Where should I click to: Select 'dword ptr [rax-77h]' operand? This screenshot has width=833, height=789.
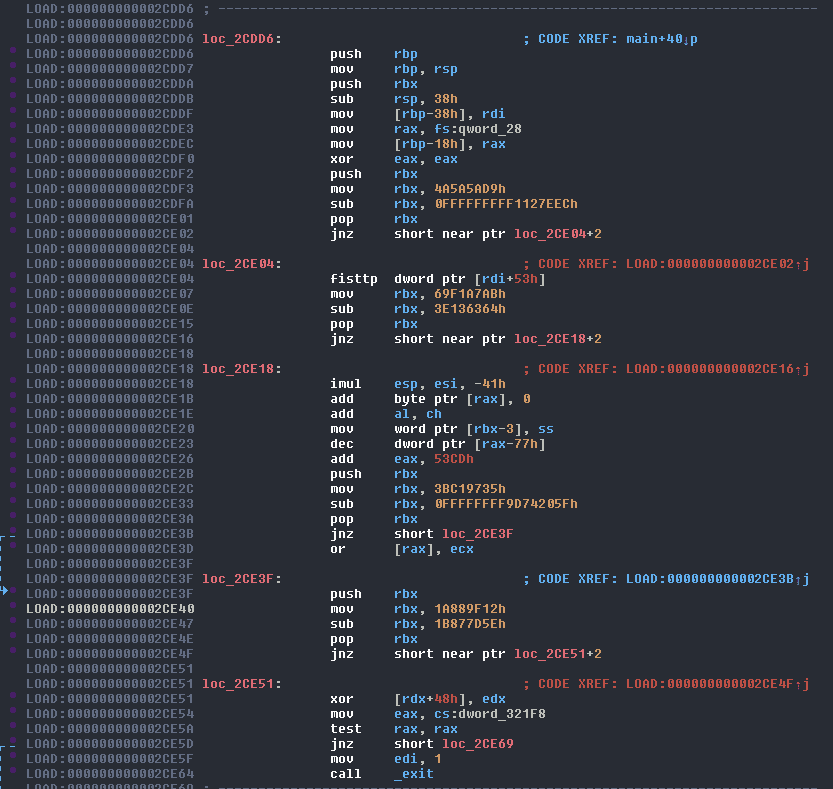pyautogui.click(x=470, y=444)
